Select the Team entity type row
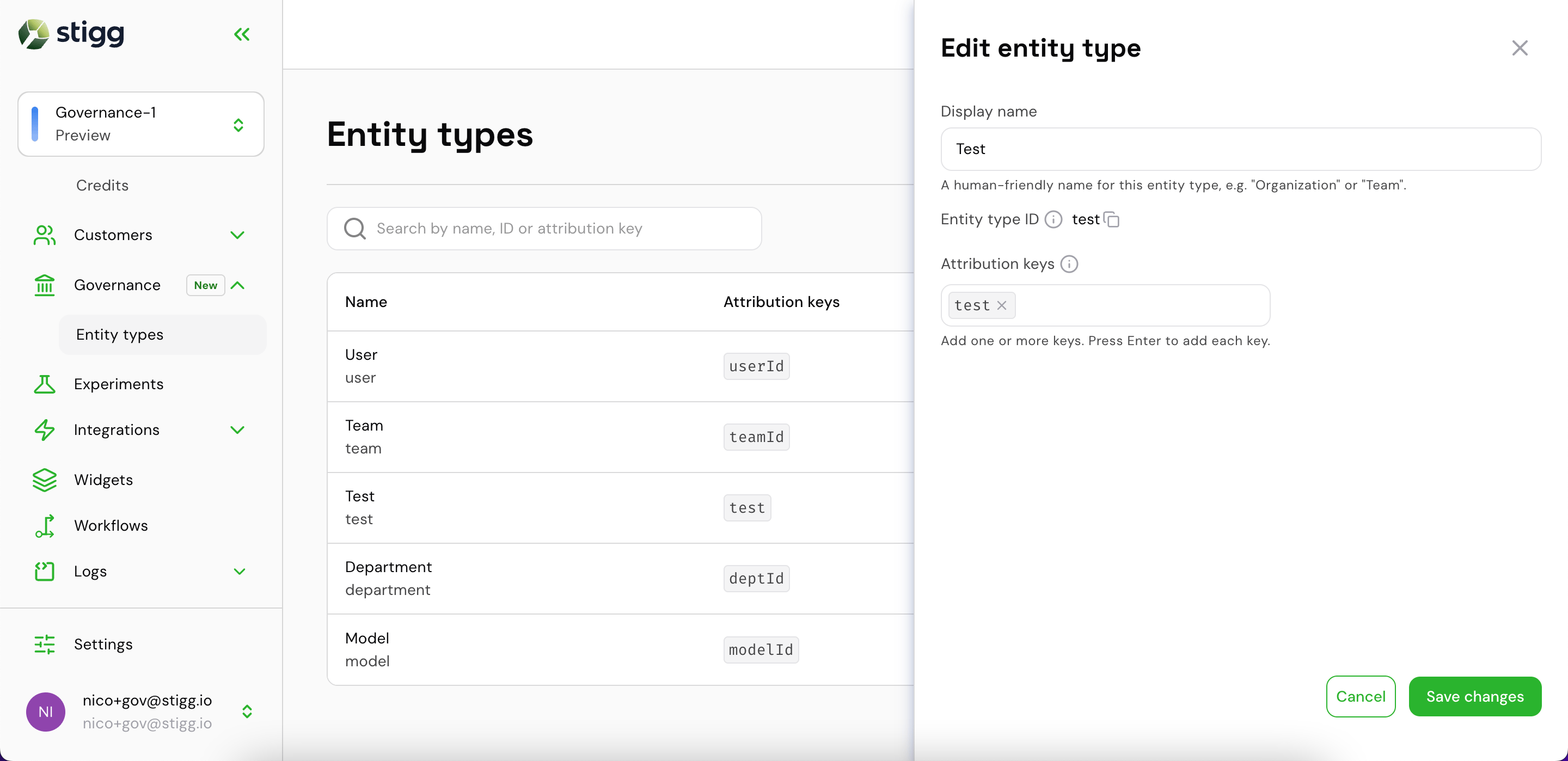Viewport: 1568px width, 761px height. (620, 437)
